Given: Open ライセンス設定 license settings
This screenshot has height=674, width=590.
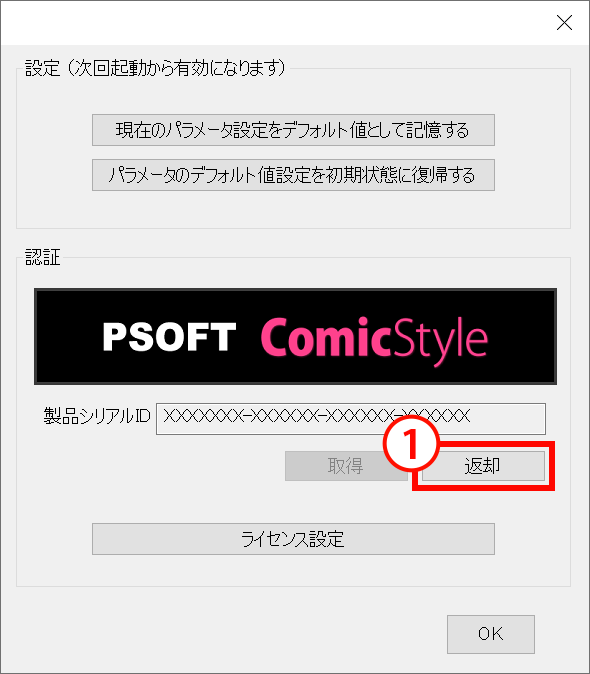Looking at the screenshot, I should [x=293, y=539].
